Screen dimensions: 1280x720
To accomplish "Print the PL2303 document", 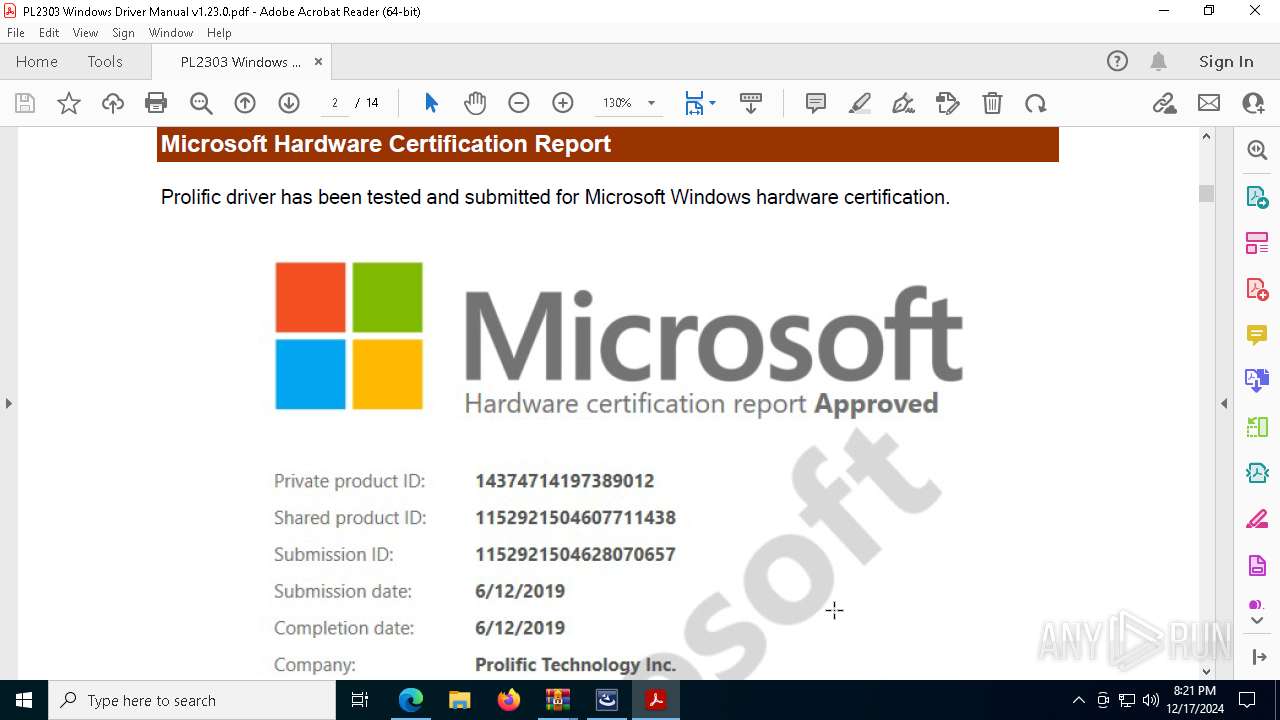I will click(156, 103).
